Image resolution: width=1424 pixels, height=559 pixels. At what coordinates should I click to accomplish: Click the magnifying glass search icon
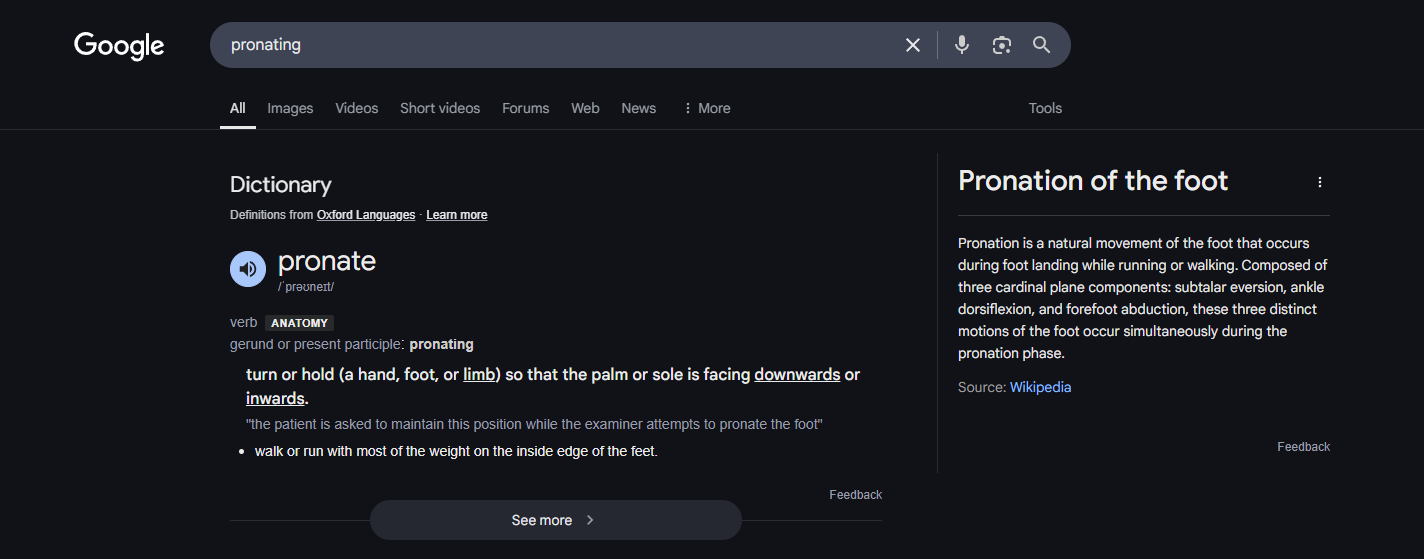pos(1041,45)
